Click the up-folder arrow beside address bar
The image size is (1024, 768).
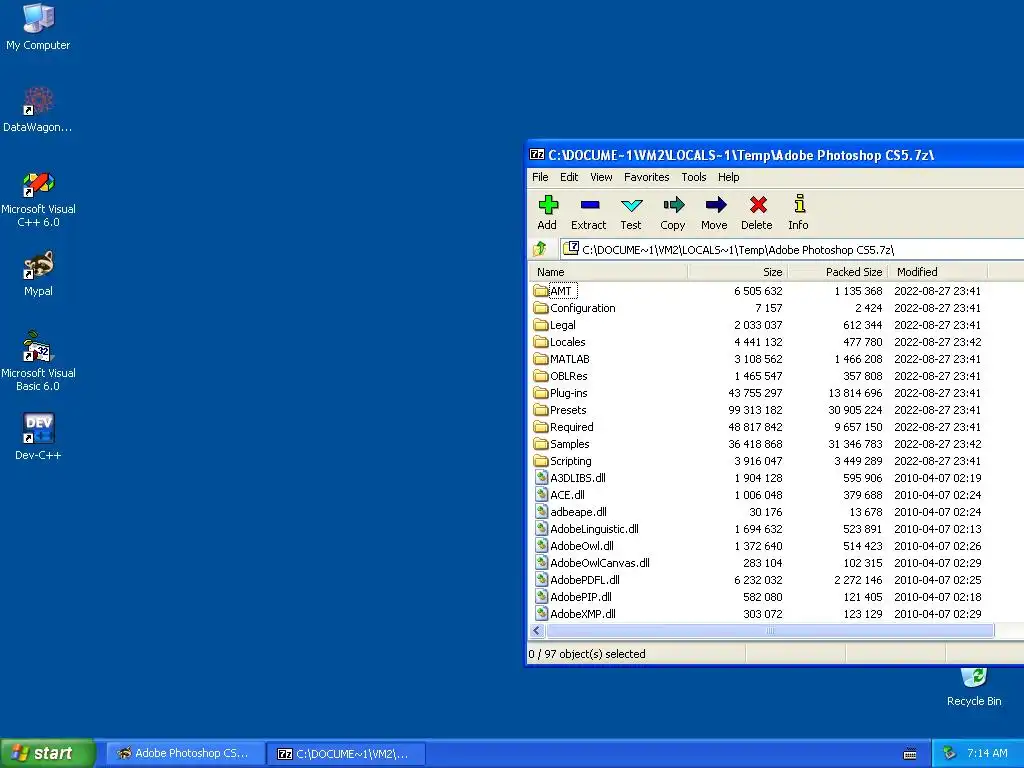click(x=539, y=249)
